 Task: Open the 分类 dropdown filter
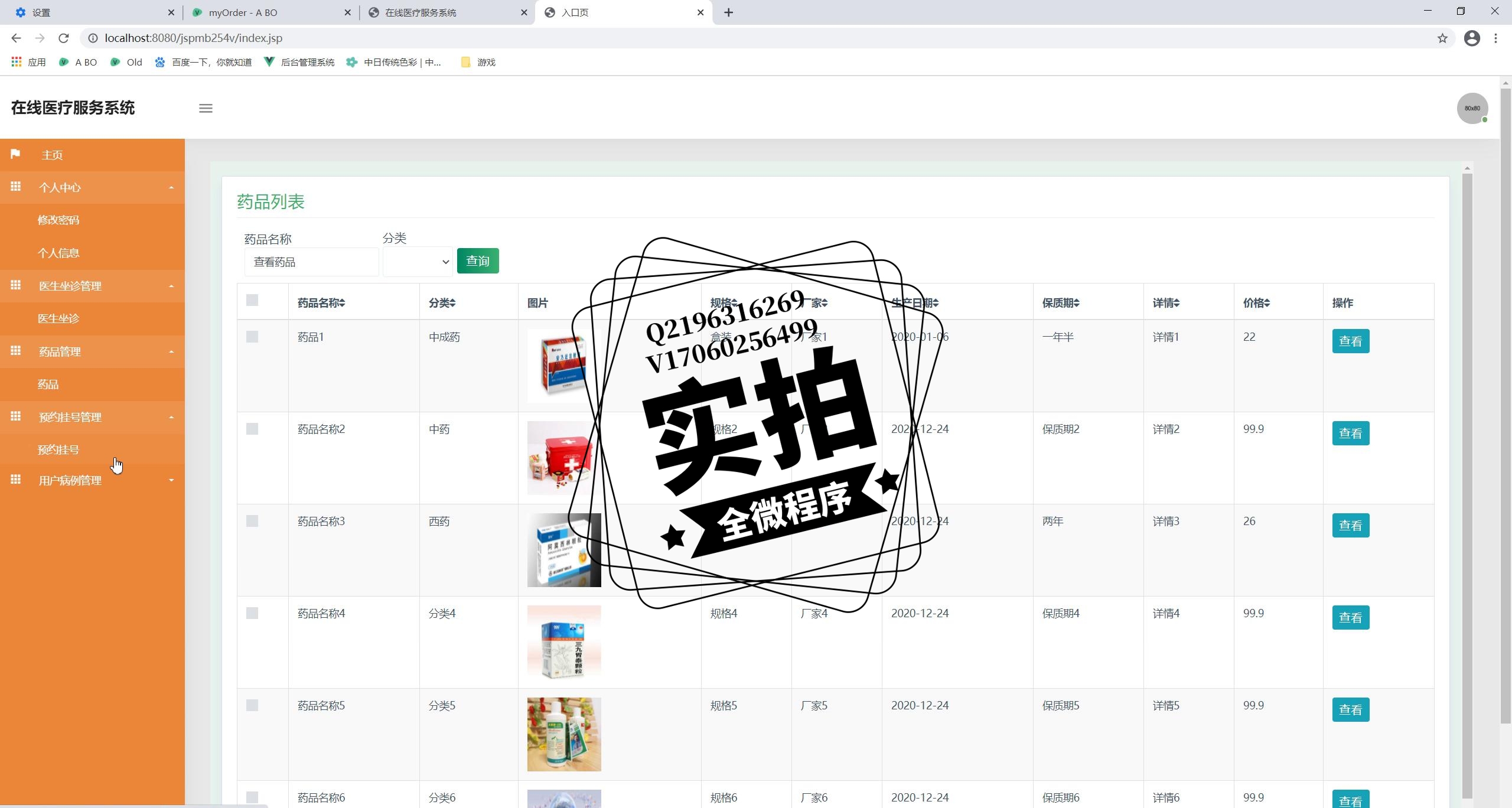pyautogui.click(x=418, y=262)
